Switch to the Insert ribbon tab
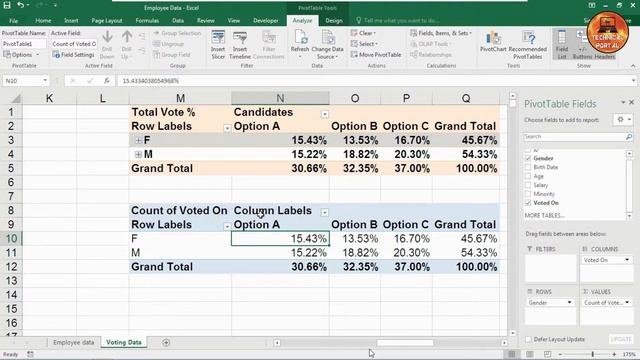Image resolution: width=640 pixels, height=360 pixels. tap(71, 20)
